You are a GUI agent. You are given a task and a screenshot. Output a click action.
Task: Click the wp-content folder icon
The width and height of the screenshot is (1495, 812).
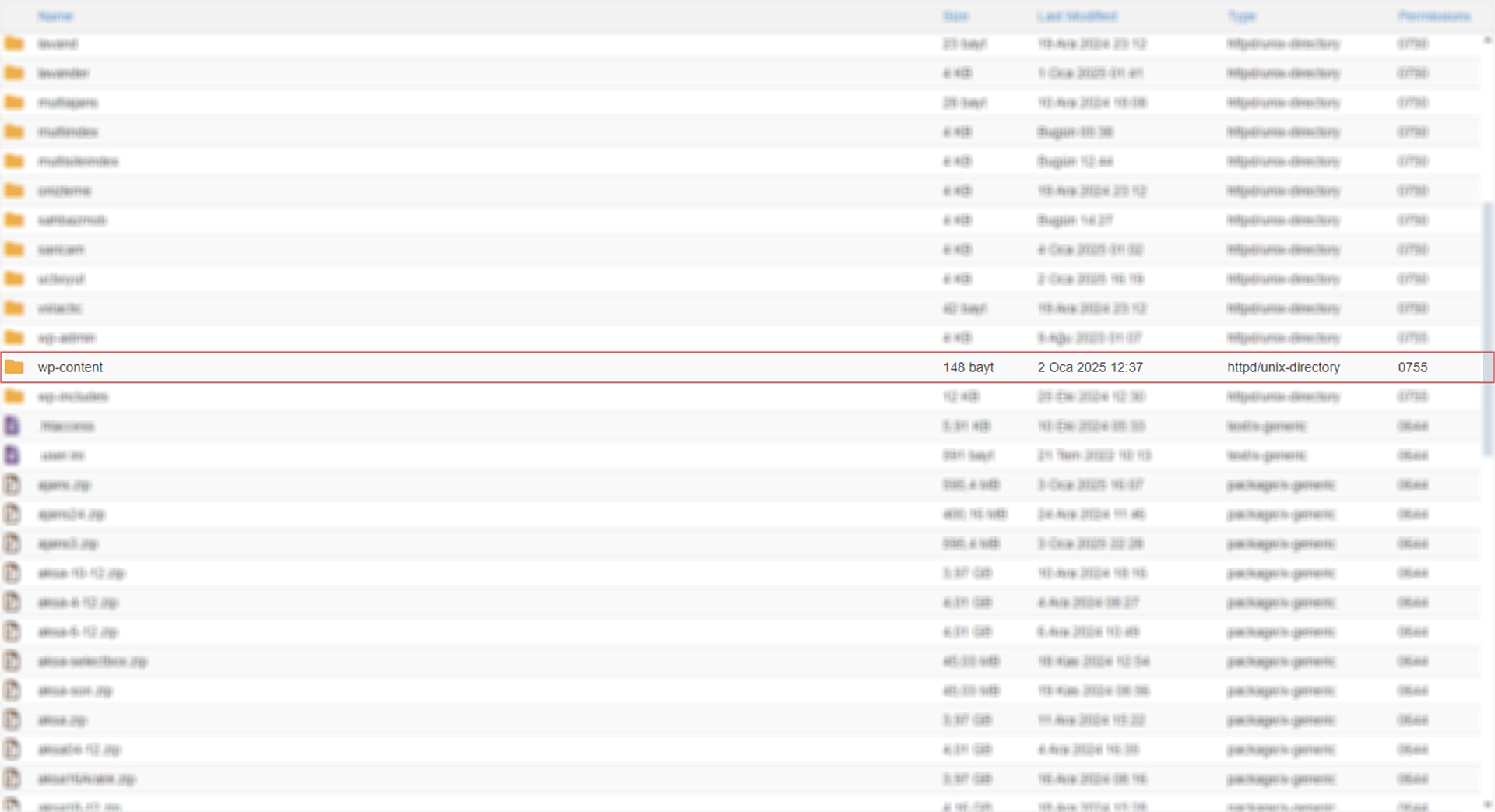pyautogui.click(x=14, y=367)
